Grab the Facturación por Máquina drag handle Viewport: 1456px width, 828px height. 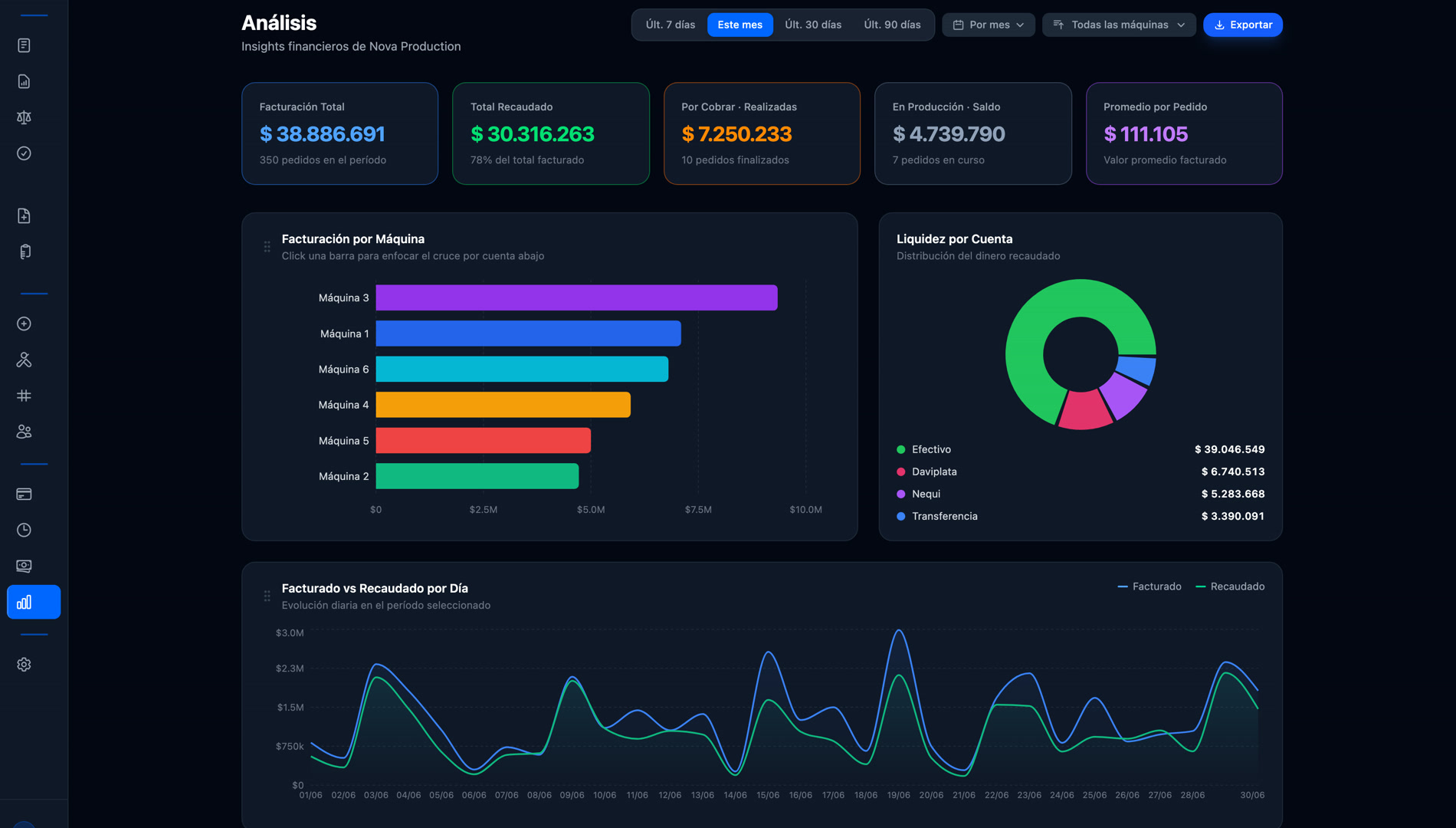(x=267, y=247)
